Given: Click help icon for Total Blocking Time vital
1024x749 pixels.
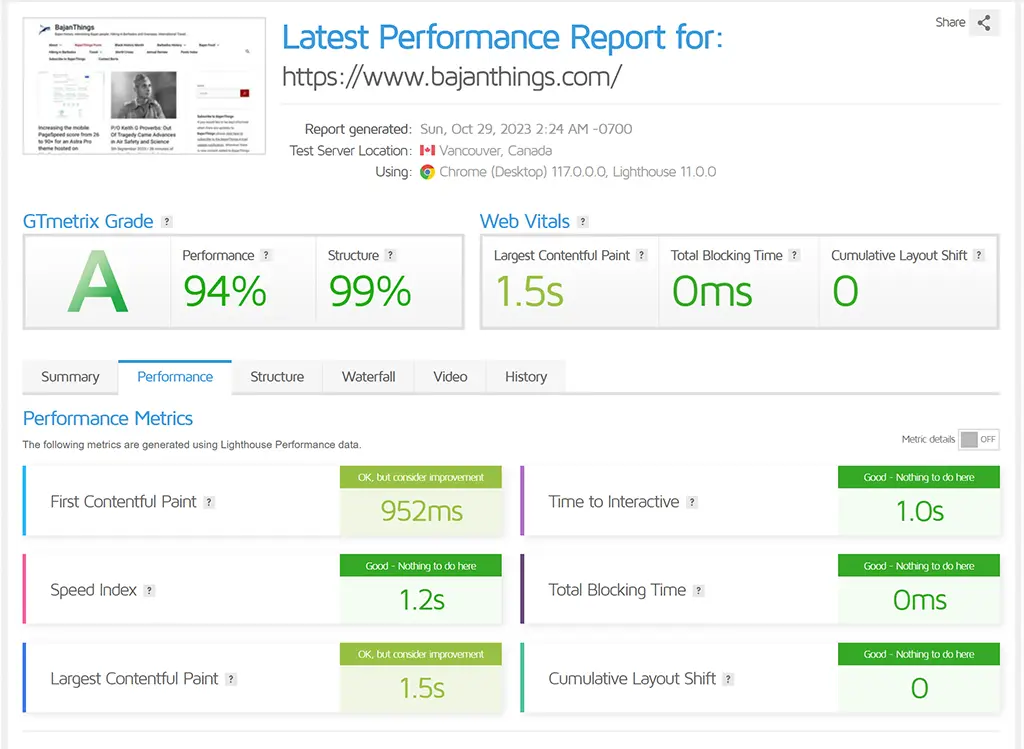Looking at the screenshot, I should (x=794, y=255).
